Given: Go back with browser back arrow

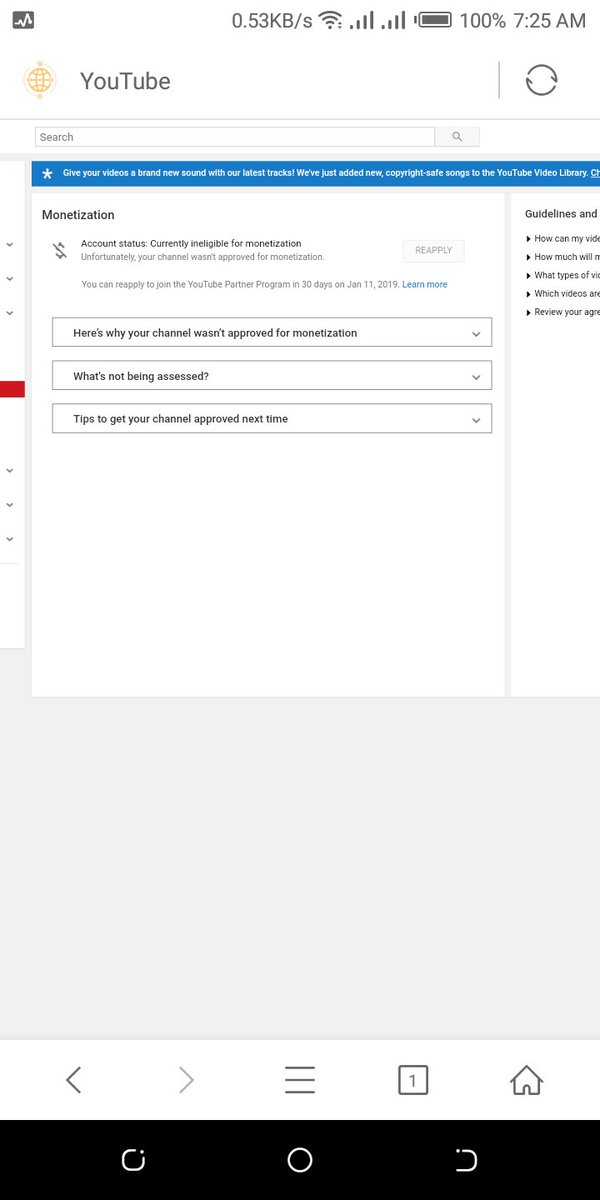Looking at the screenshot, I should tap(73, 1079).
